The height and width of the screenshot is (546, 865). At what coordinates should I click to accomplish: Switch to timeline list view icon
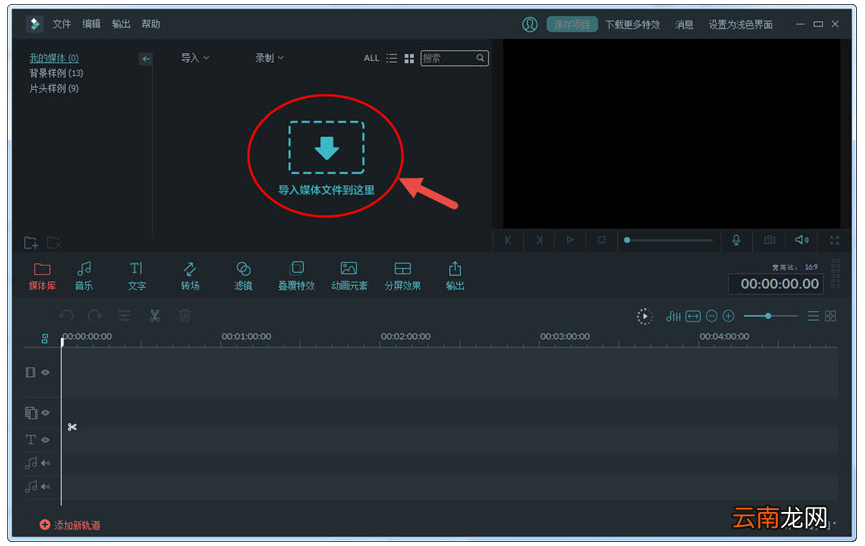813,316
